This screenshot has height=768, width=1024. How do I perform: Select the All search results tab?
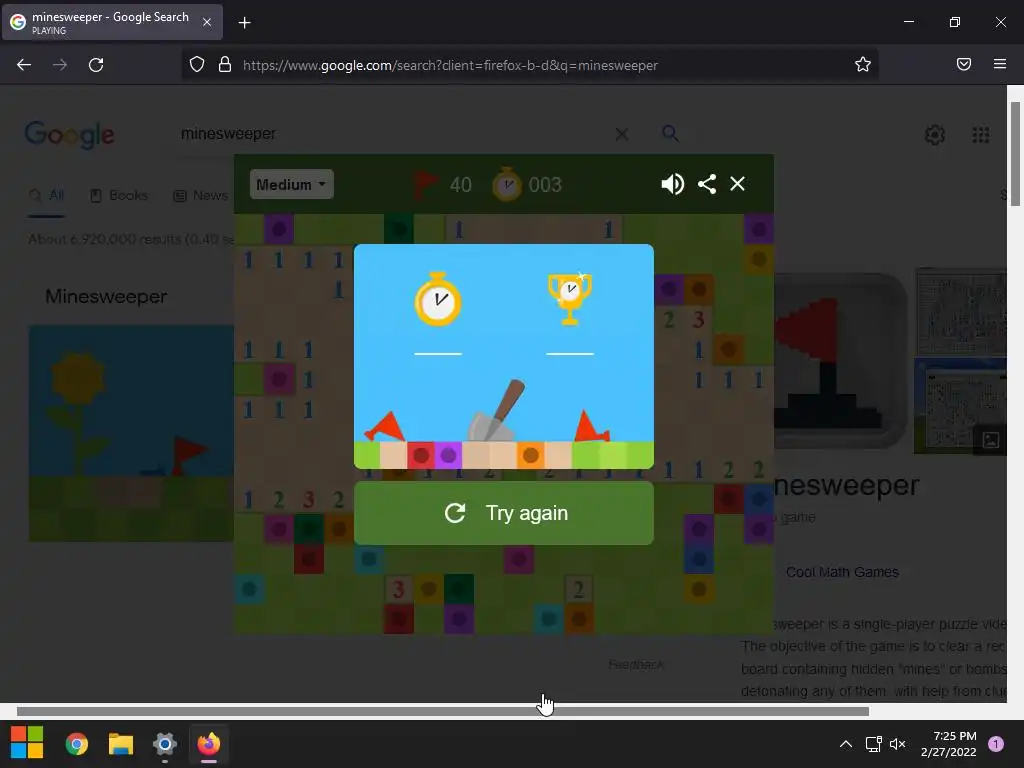coord(47,195)
